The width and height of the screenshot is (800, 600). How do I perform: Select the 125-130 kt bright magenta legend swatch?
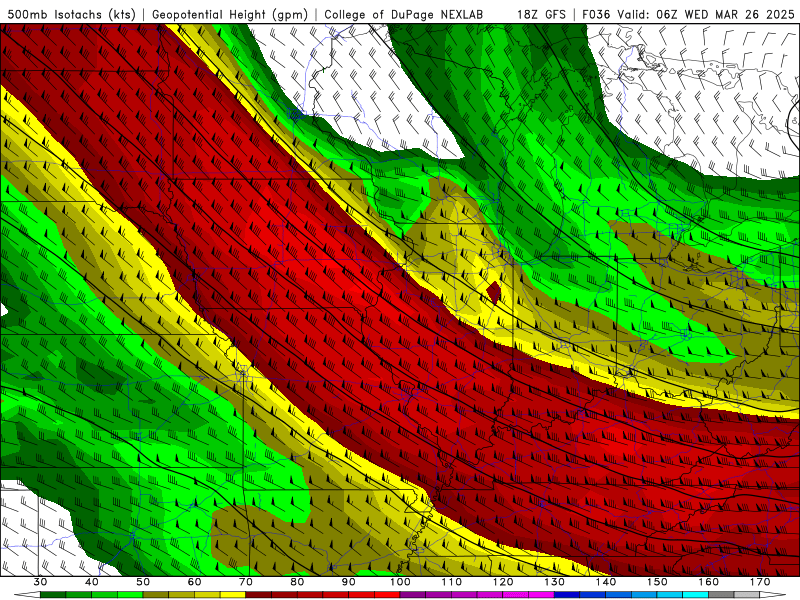point(541,595)
